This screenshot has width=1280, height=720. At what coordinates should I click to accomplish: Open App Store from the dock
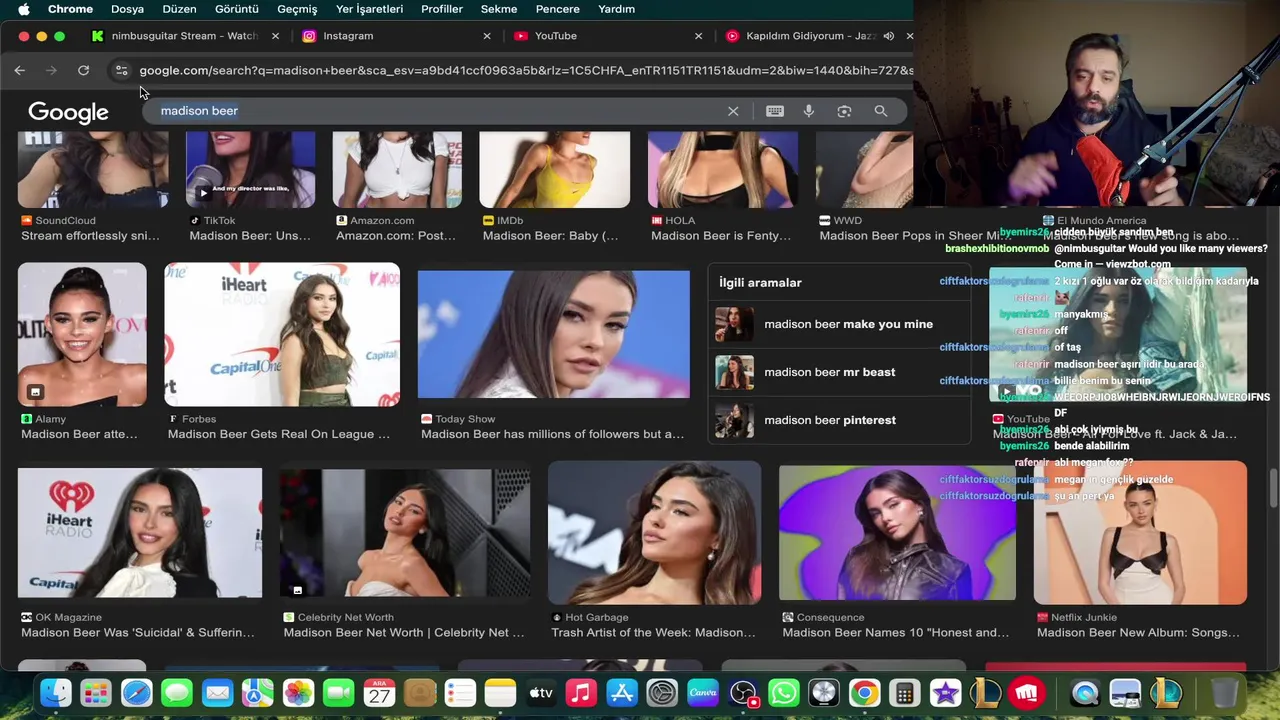pyautogui.click(x=622, y=693)
